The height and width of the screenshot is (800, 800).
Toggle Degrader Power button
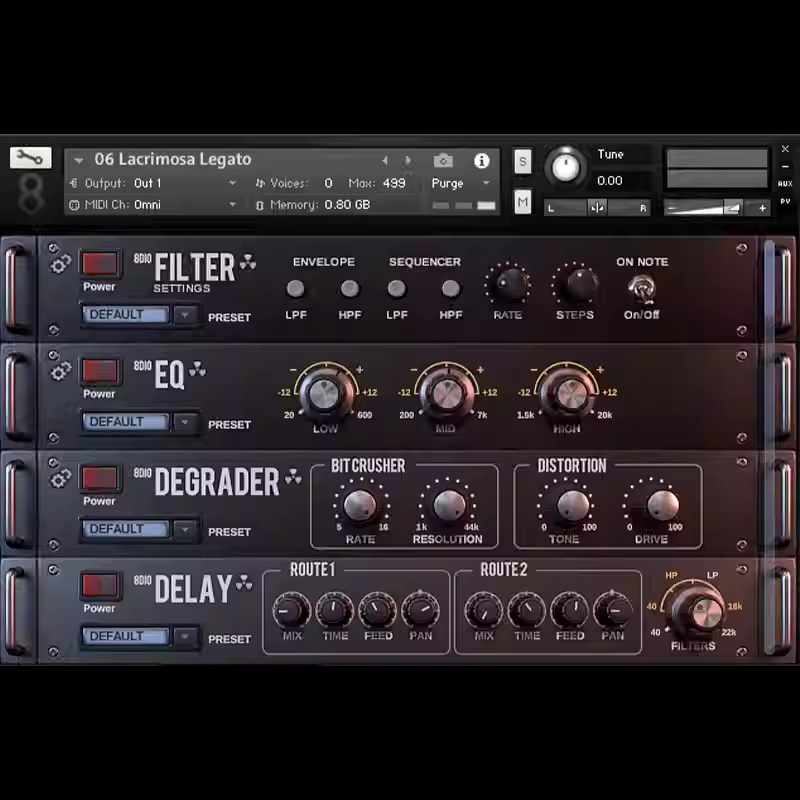click(99, 478)
